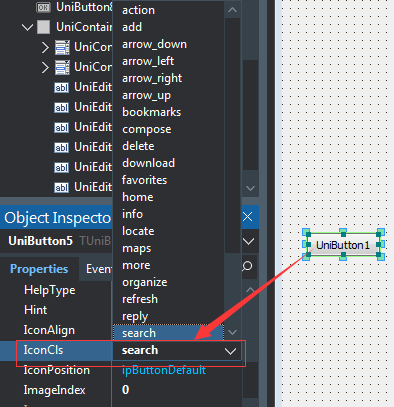Close the Object Inspector panel
Image resolution: width=394 pixels, height=407 pixels.
[248, 217]
